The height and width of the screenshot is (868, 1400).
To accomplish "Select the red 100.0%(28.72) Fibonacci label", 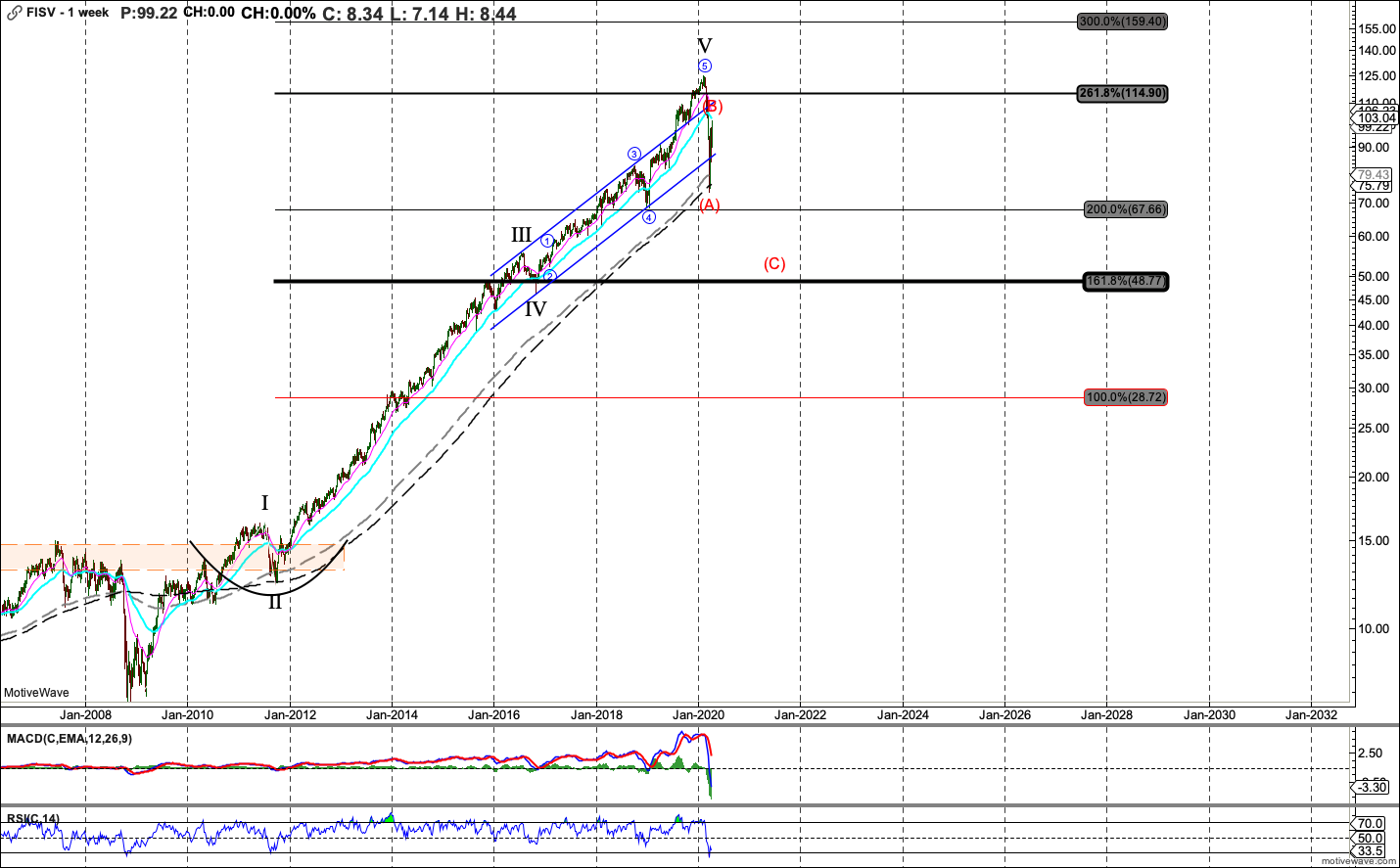I will pos(1125,397).
